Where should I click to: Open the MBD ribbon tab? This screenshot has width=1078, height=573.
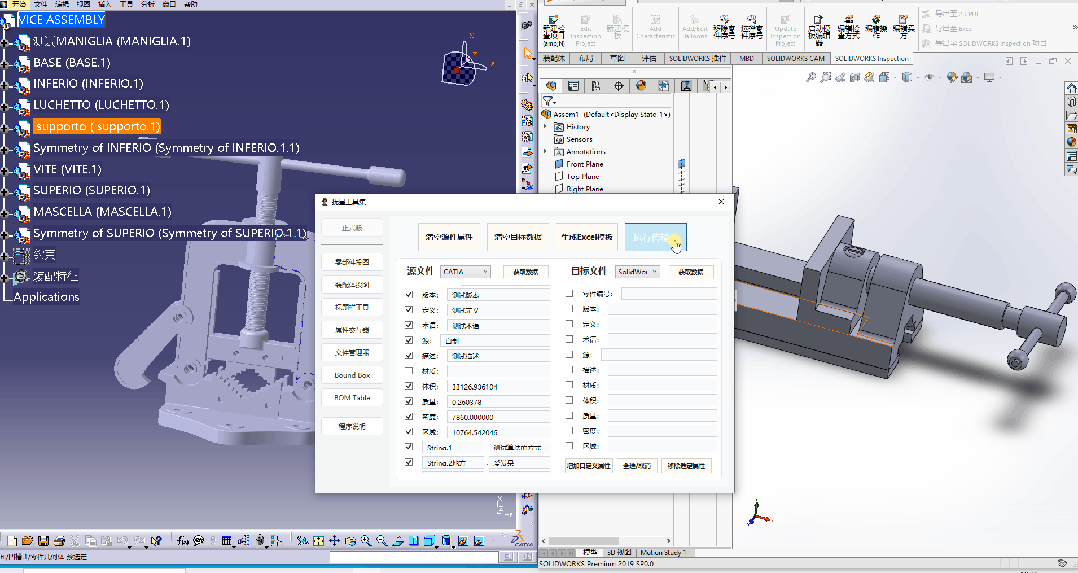click(x=746, y=59)
